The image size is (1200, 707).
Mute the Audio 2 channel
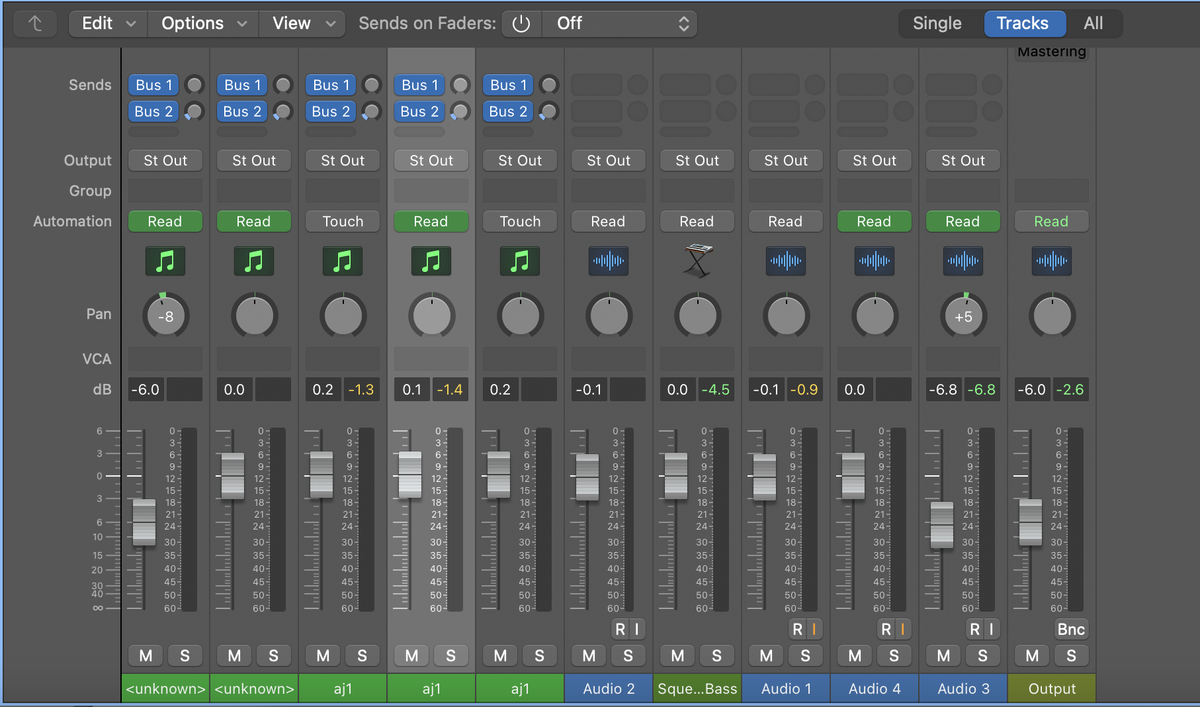coord(589,656)
